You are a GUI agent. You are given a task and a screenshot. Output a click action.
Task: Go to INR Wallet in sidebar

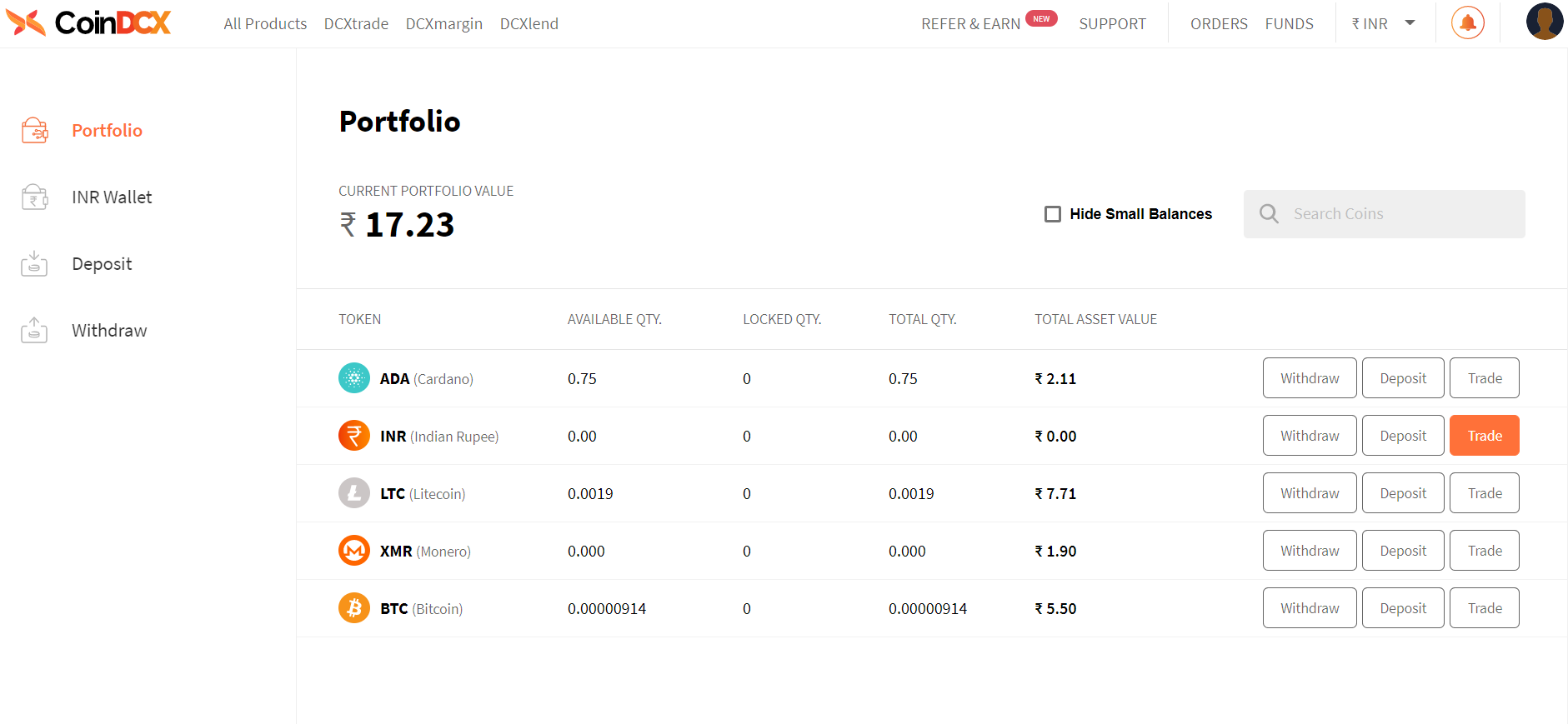coord(112,197)
